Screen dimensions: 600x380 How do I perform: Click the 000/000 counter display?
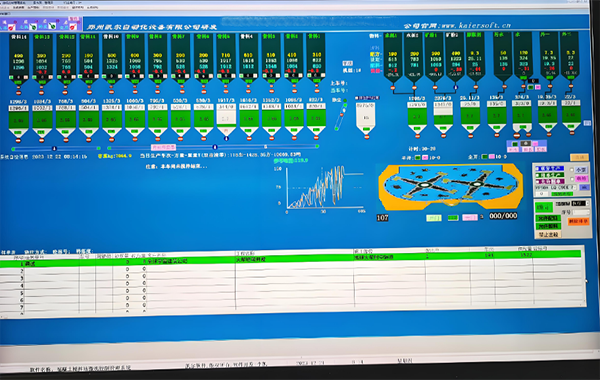coord(503,216)
